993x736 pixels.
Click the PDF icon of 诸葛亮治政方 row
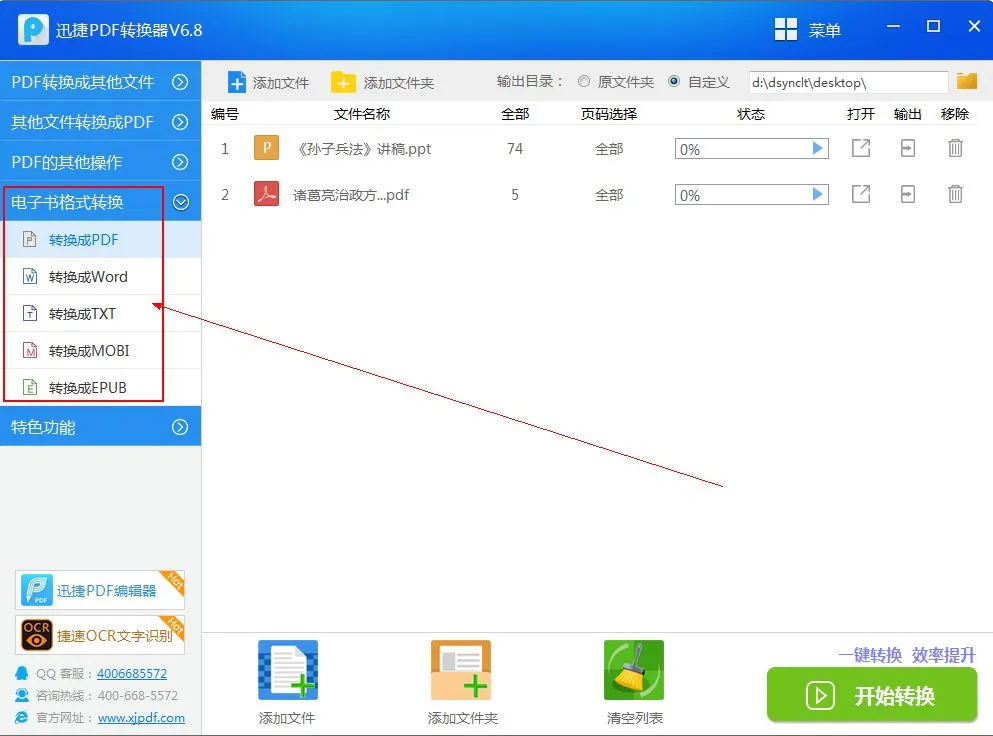267,194
